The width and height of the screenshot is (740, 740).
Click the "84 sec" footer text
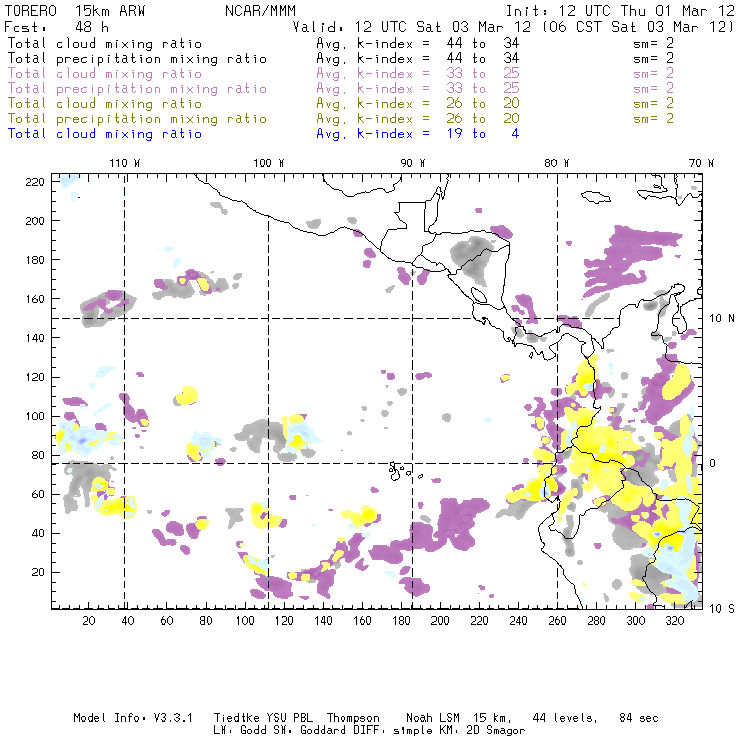pos(639,718)
